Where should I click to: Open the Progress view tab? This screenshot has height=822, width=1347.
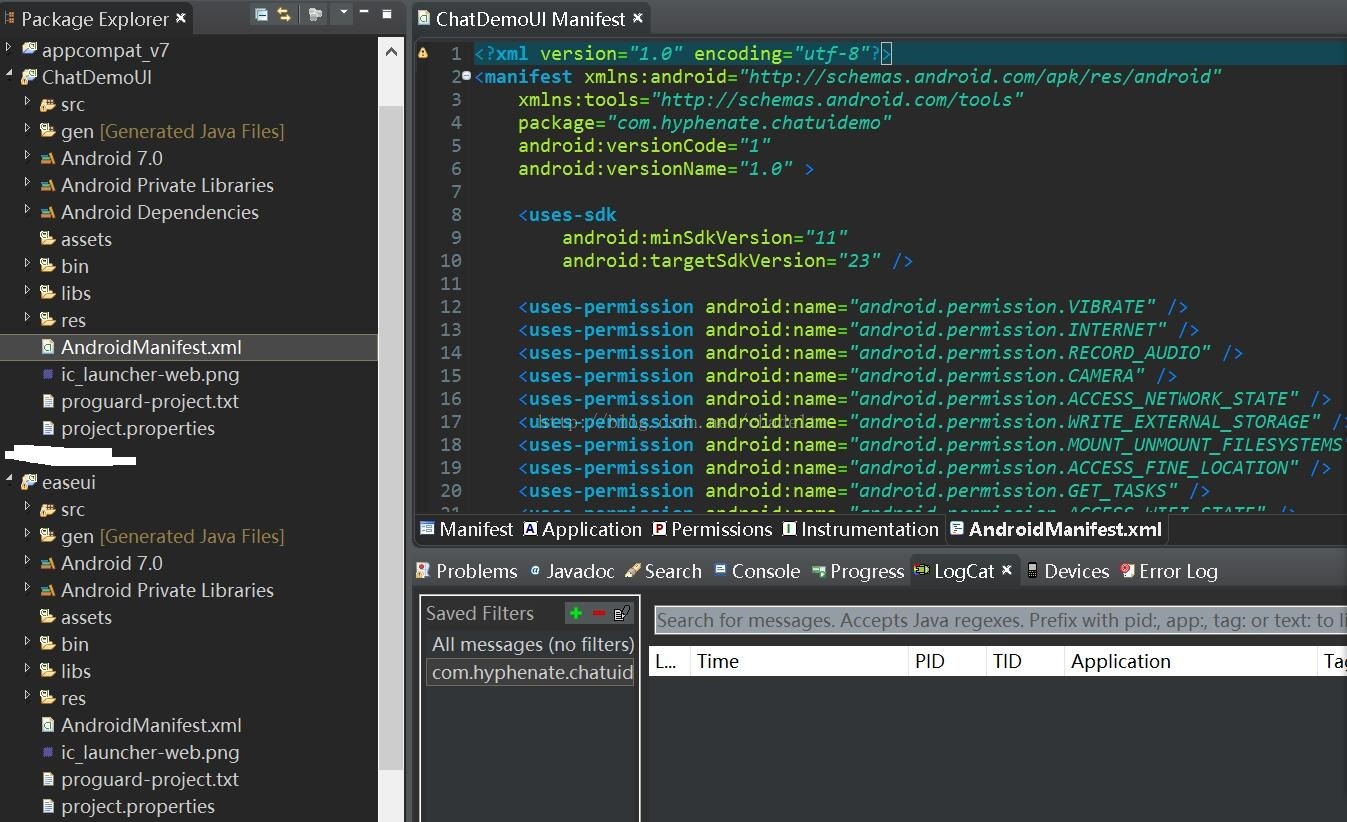coord(857,571)
